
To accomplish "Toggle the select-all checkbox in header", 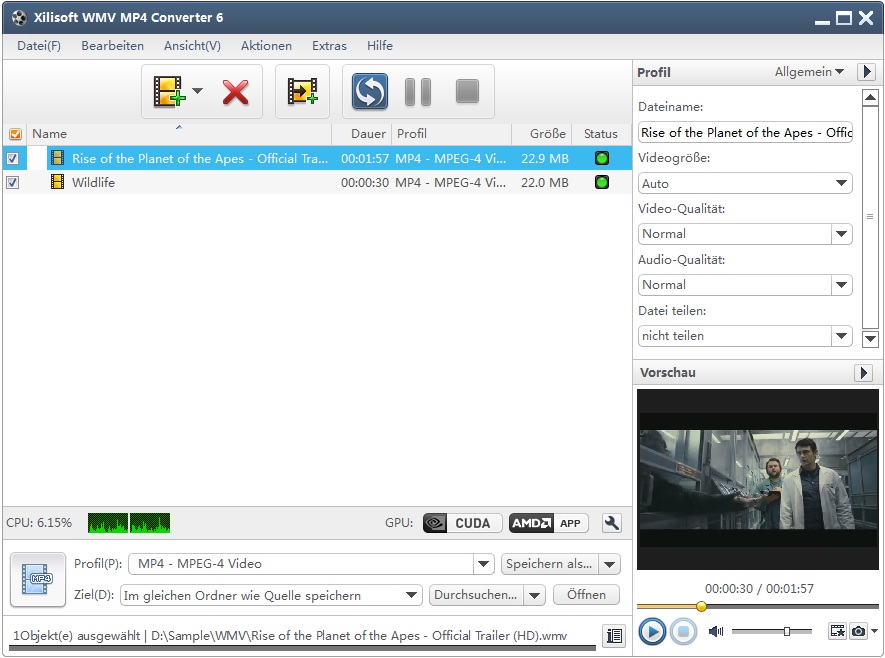I will [x=15, y=134].
